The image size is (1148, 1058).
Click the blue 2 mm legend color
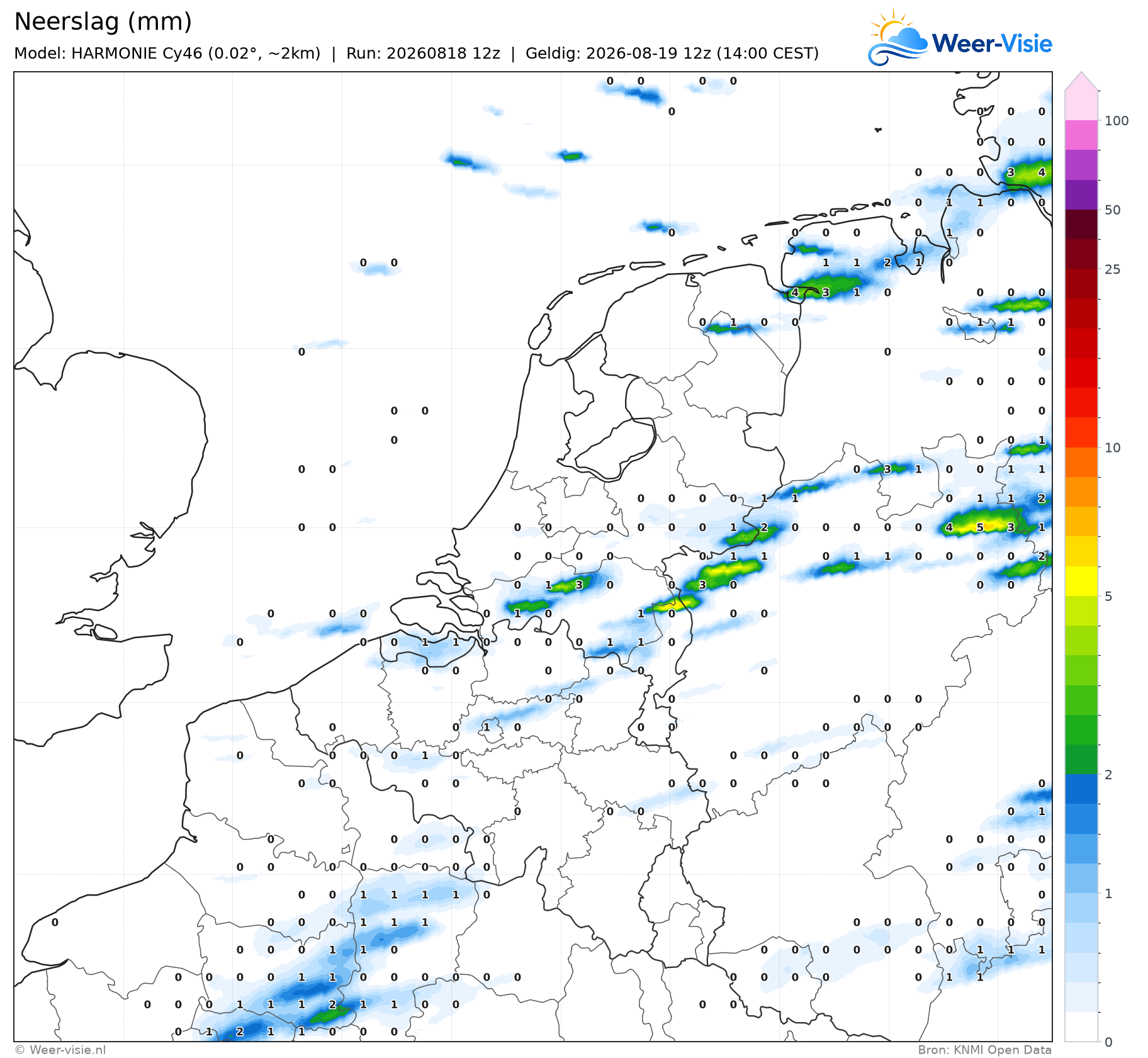pyautogui.click(x=1081, y=789)
